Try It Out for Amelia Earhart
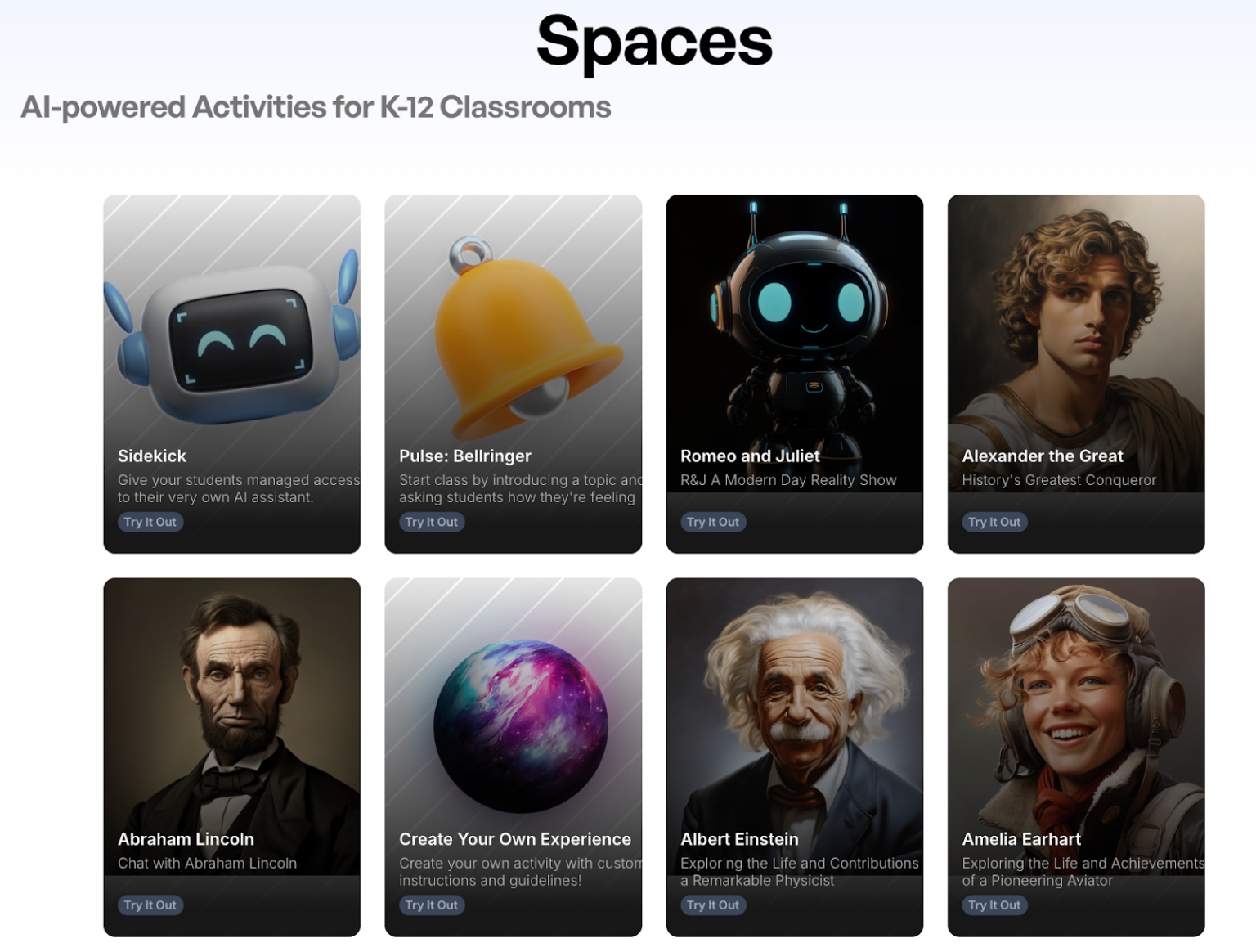The image size is (1256, 952). click(x=994, y=905)
